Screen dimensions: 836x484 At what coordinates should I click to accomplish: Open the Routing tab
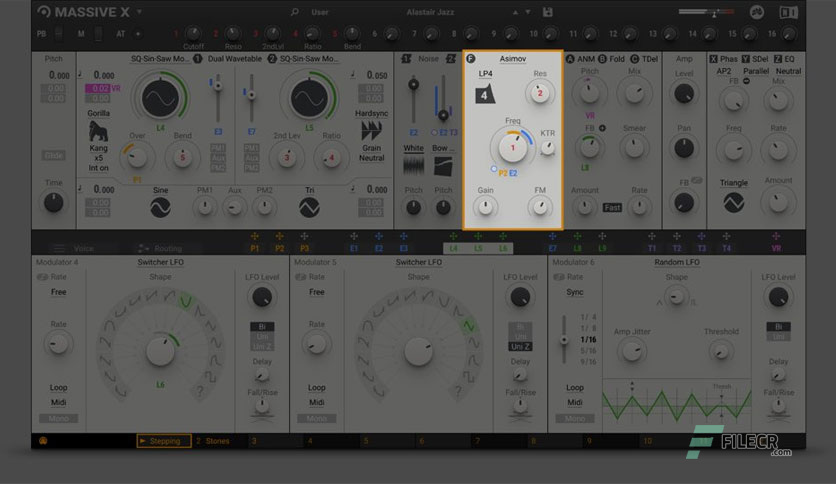[x=160, y=248]
